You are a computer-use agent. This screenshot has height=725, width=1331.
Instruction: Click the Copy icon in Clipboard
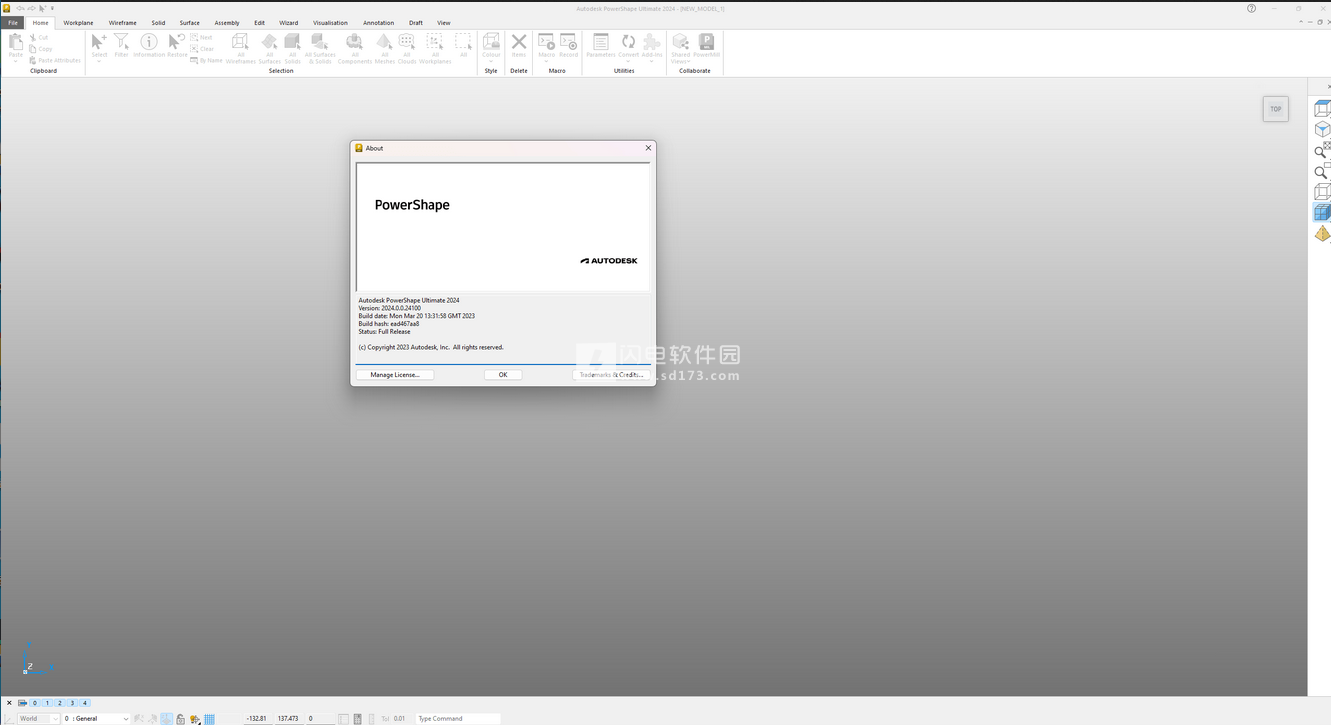[x=33, y=49]
